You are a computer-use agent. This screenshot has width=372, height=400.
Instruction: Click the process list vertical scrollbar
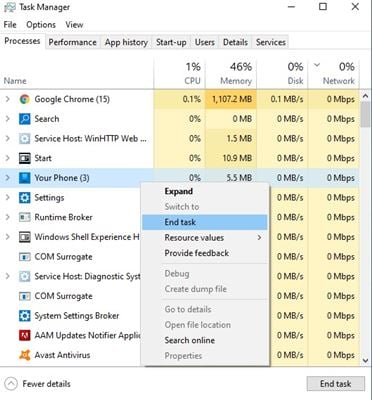tap(365, 228)
